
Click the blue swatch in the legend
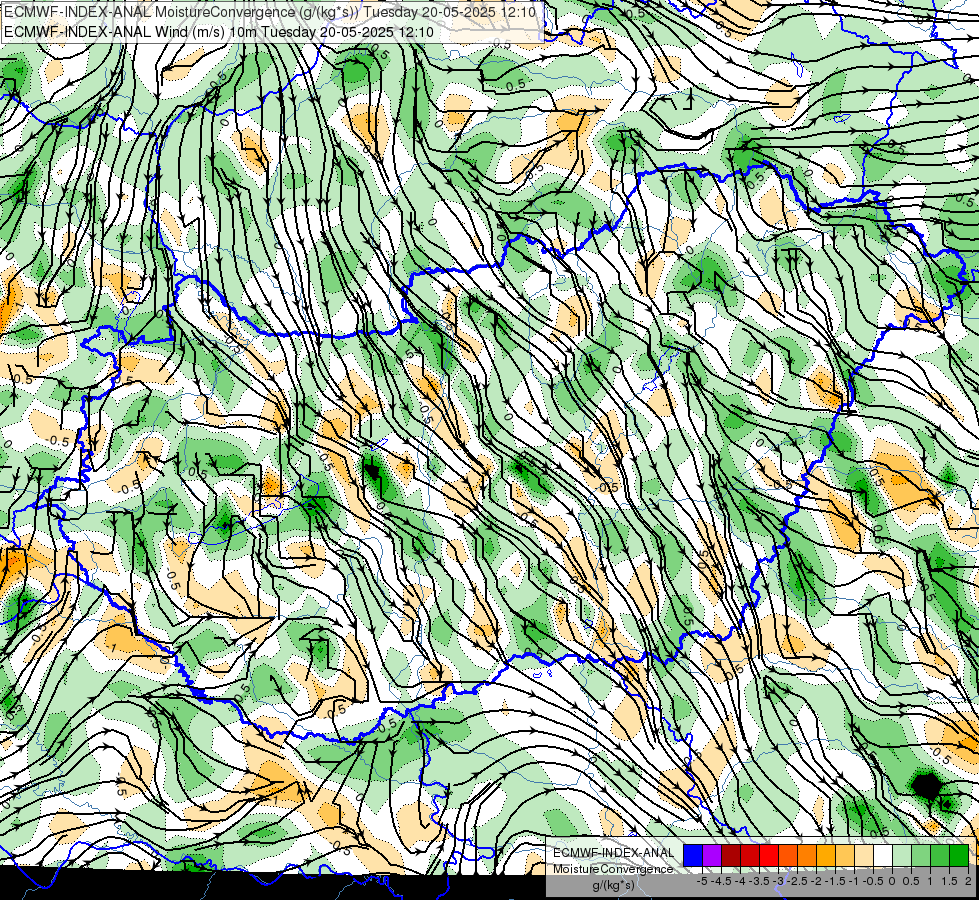click(x=693, y=855)
